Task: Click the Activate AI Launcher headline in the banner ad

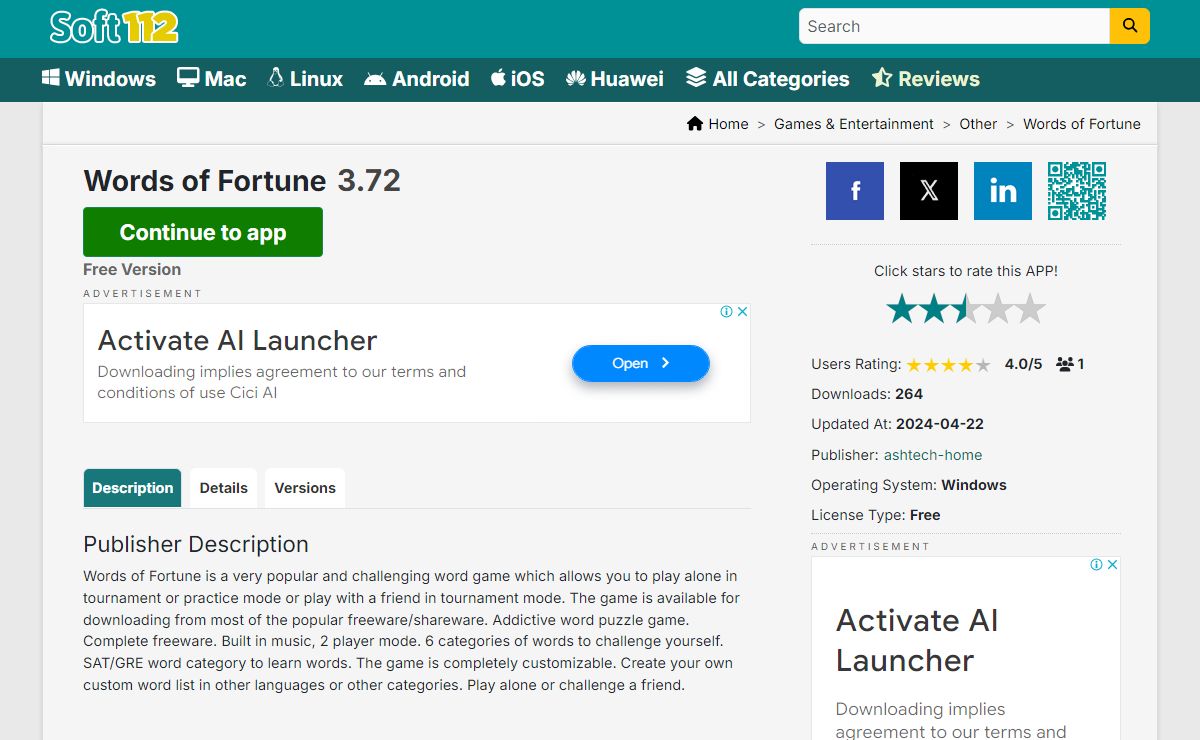Action: (237, 340)
